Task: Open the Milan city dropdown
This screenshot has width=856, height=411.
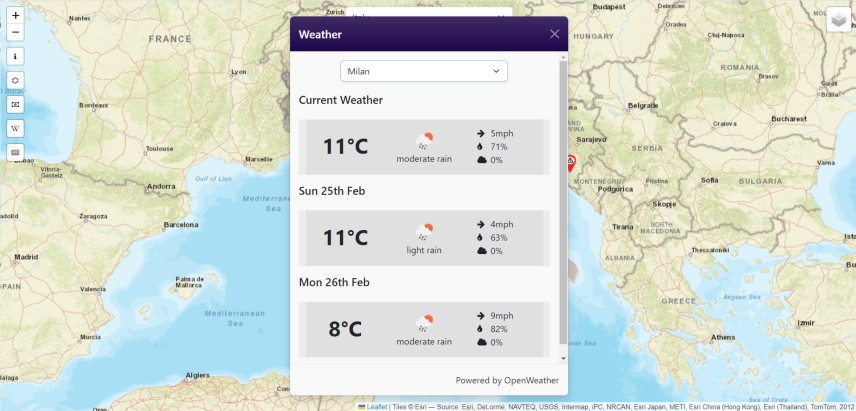Action: point(424,72)
